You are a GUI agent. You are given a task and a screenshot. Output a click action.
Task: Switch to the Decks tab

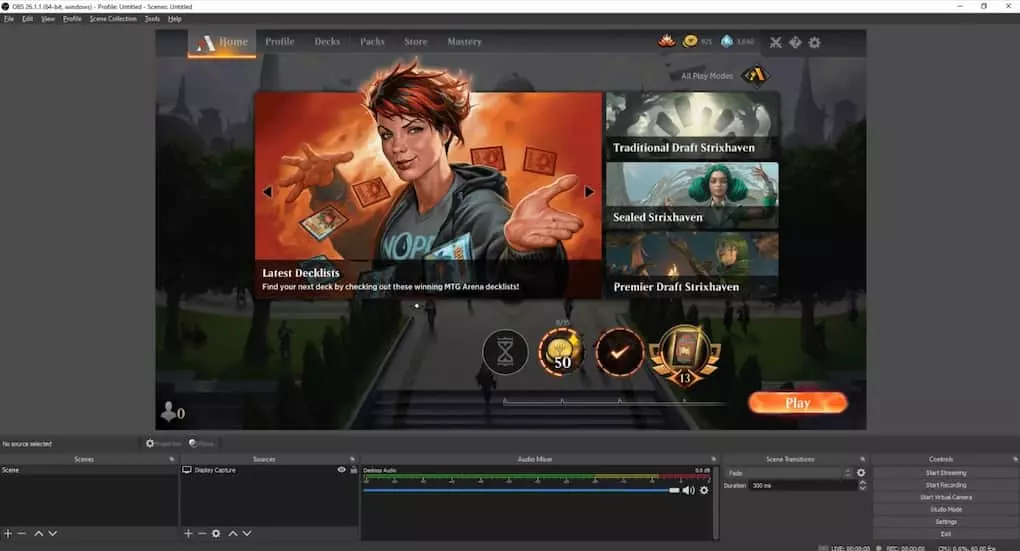pyautogui.click(x=327, y=42)
